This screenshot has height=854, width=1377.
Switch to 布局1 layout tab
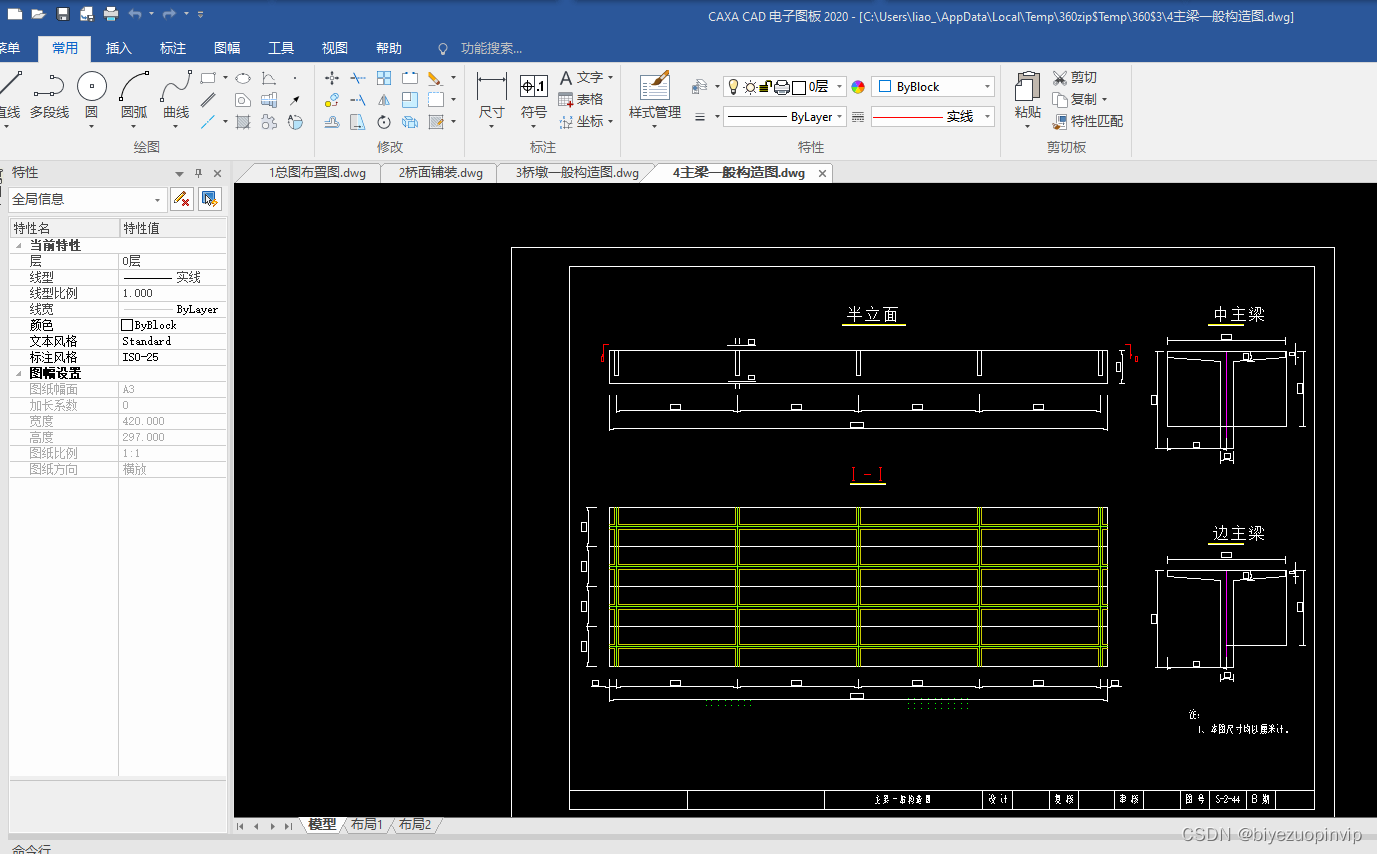coord(366,825)
